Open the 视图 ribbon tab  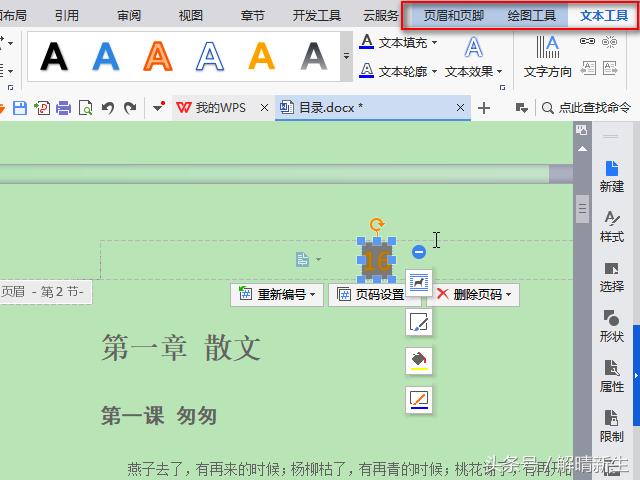(191, 16)
